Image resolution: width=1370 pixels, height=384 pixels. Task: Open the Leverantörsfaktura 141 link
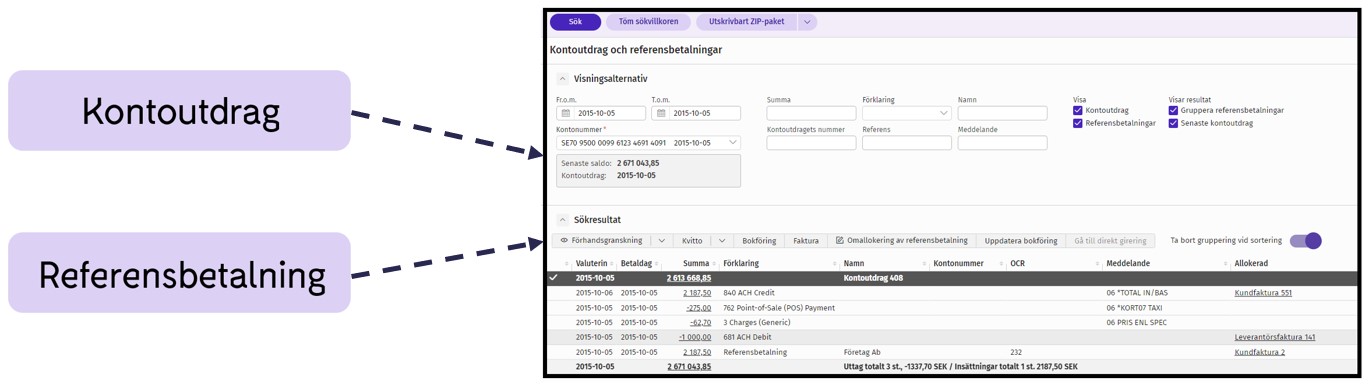click(1275, 338)
